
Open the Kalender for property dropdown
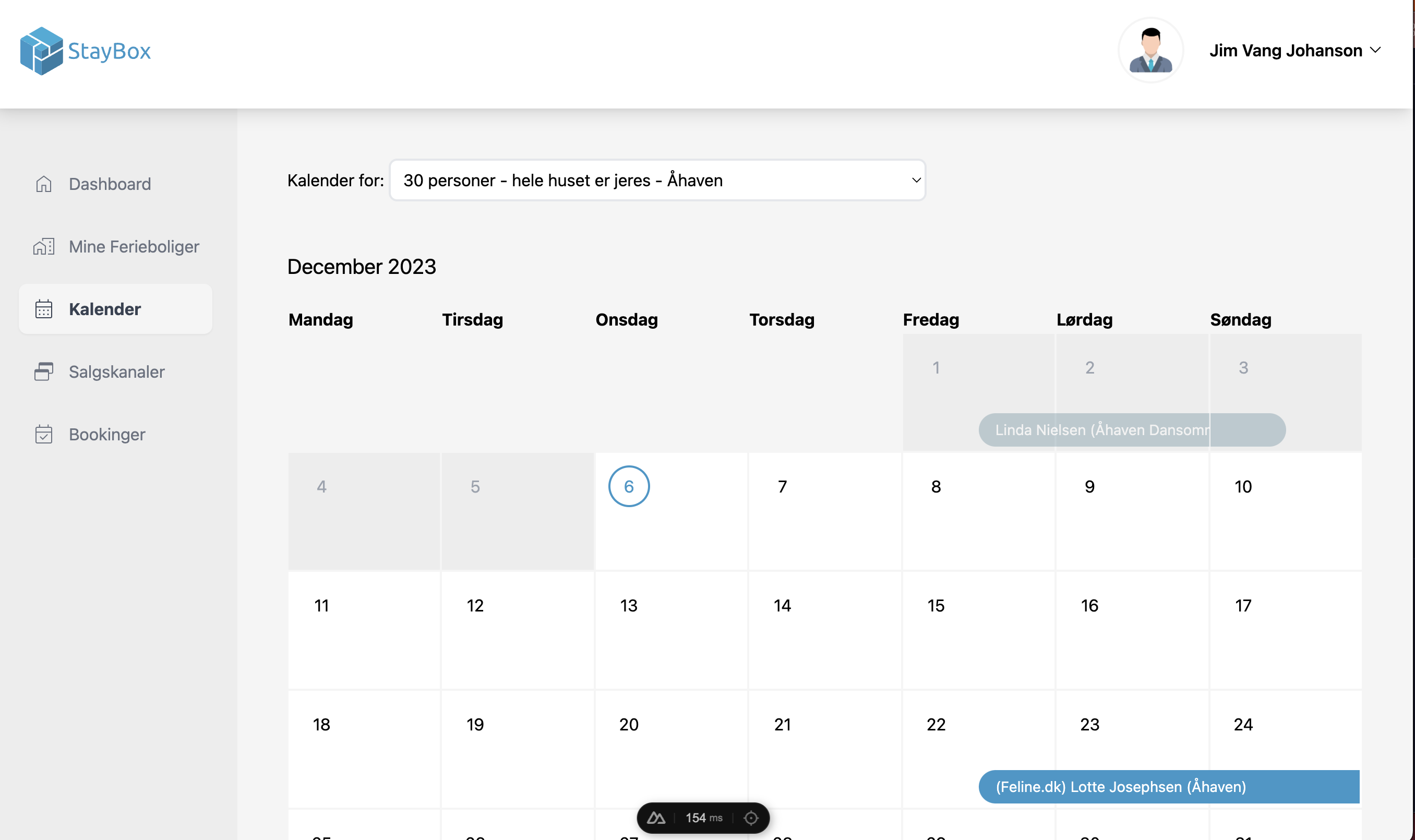click(x=657, y=180)
